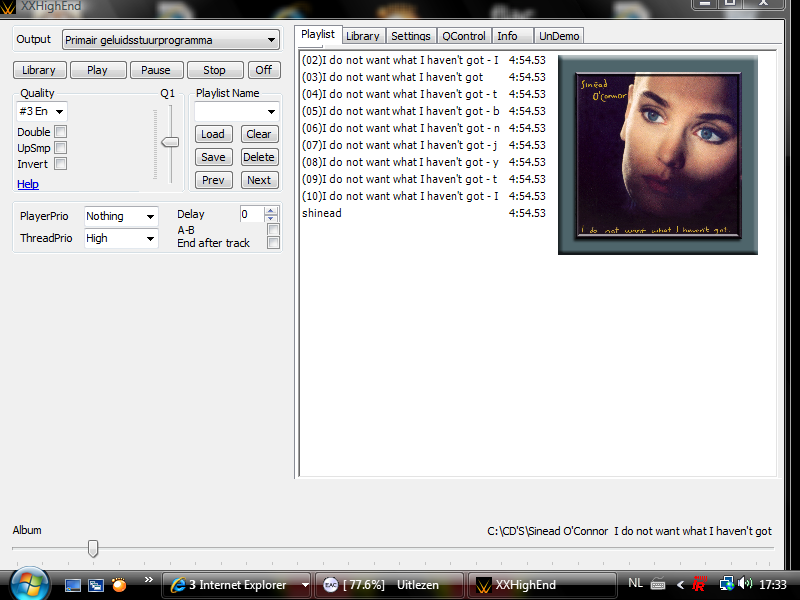Click the Delay value input field
The width and height of the screenshot is (800, 600).
(x=252, y=214)
